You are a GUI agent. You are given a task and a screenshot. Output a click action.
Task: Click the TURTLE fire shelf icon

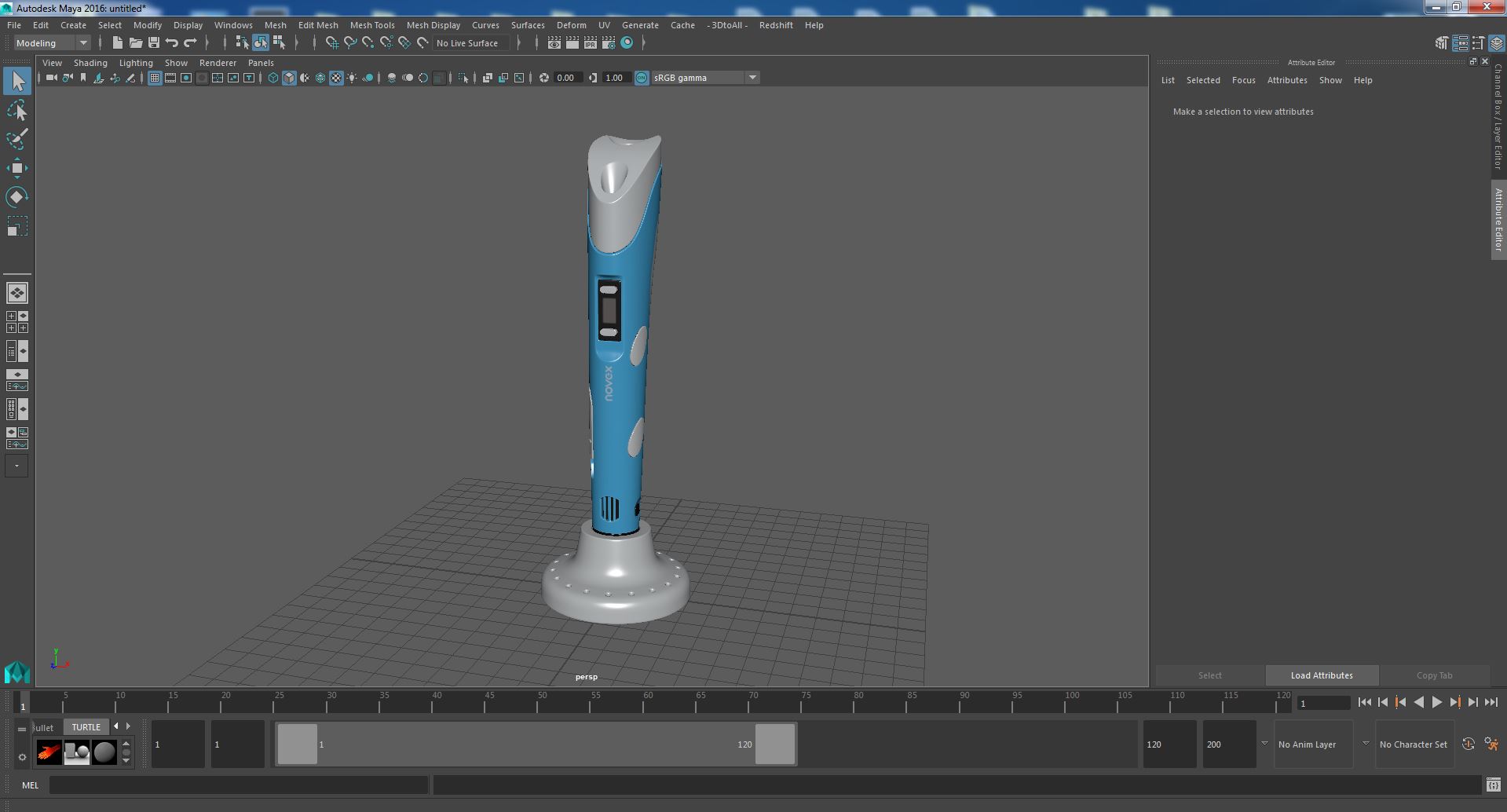pos(49,752)
